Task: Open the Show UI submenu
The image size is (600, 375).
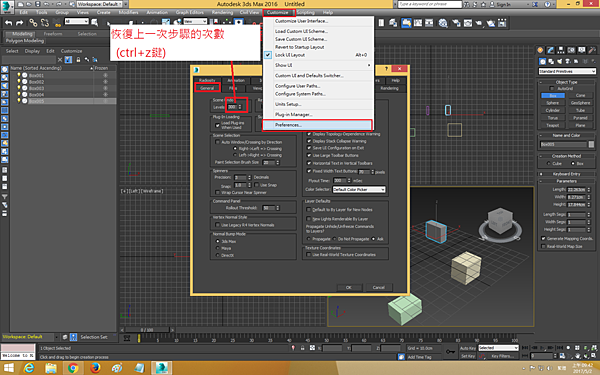Action: (317, 65)
